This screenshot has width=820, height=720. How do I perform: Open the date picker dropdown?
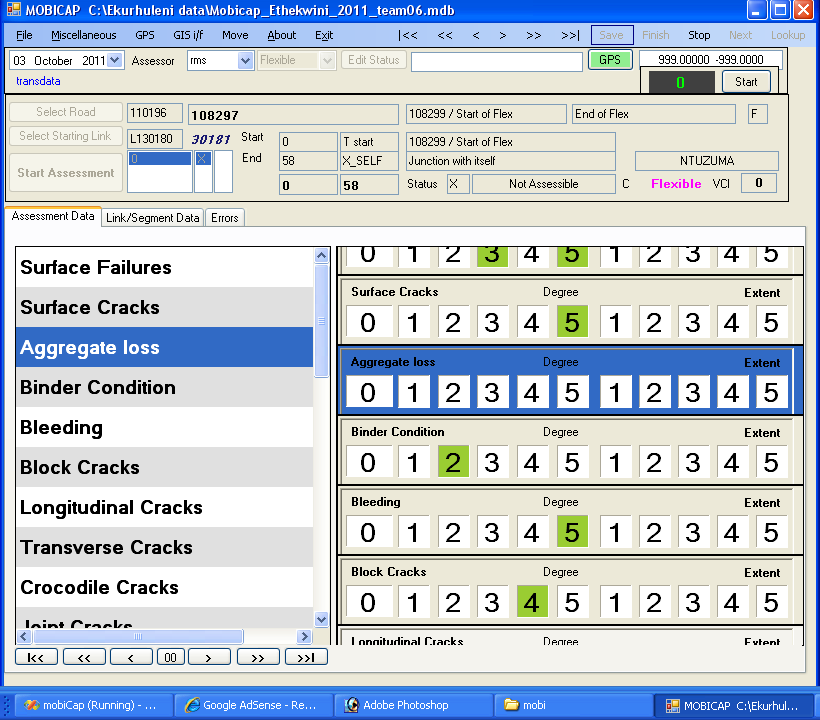[x=114, y=61]
